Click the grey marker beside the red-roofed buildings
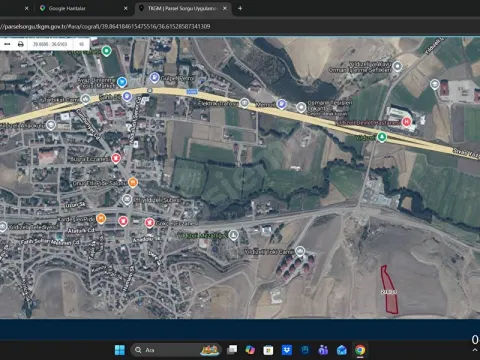 coord(435,84)
